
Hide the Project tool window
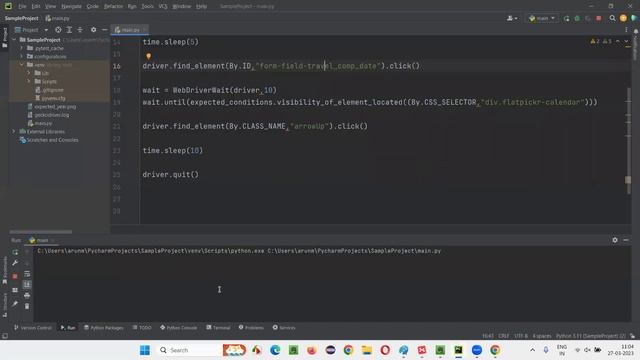104,30
